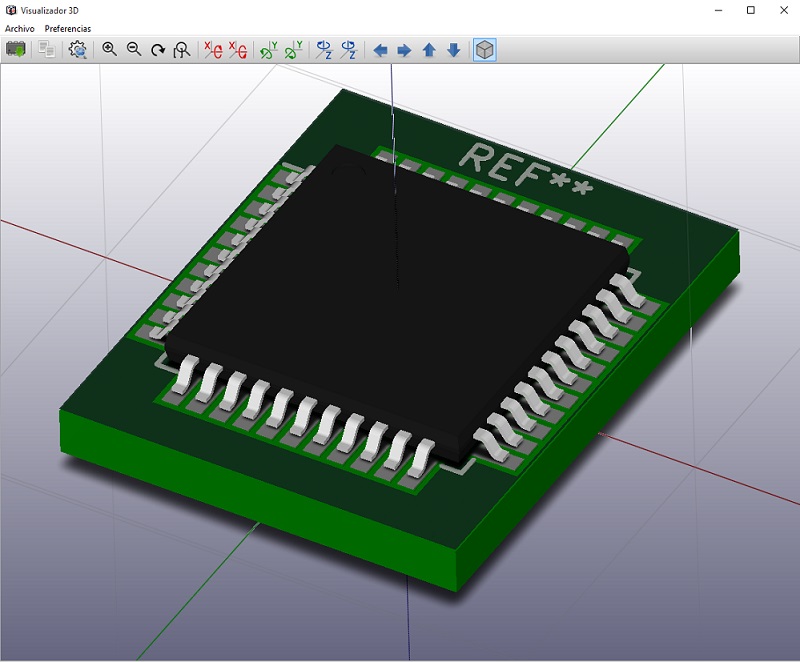This screenshot has height=662, width=800.
Task: Toggle orthographic projection cube button
Action: point(485,50)
